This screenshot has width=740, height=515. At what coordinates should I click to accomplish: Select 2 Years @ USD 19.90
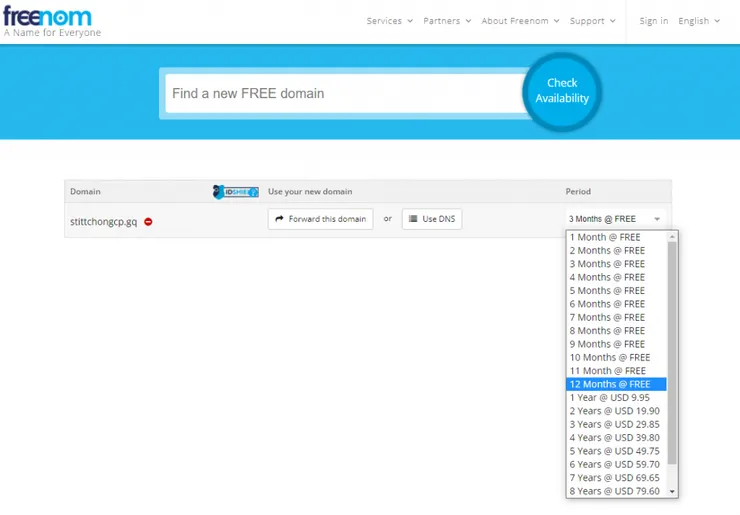click(616, 411)
